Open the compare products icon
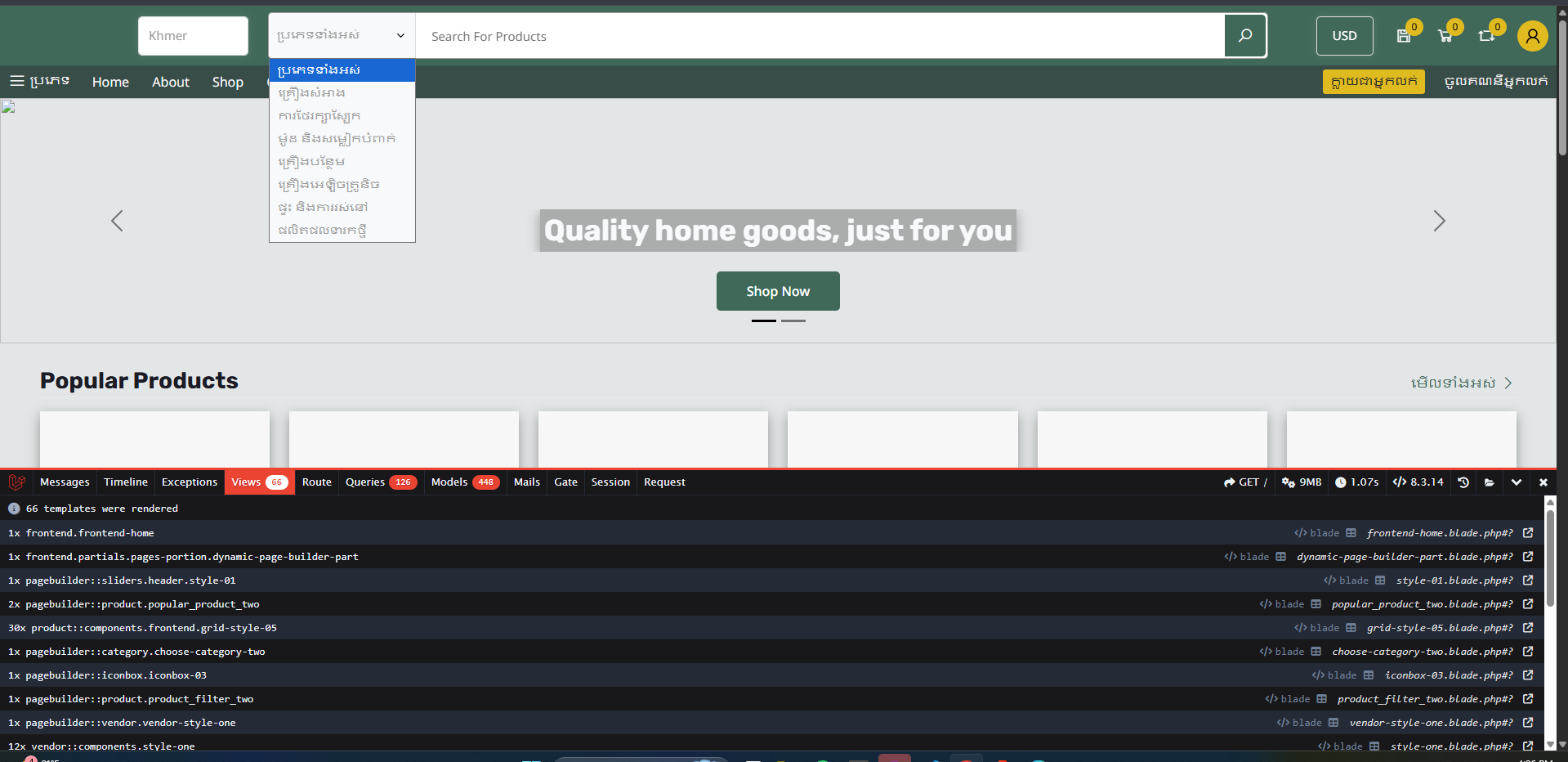The width and height of the screenshot is (1568, 762). point(1486,36)
